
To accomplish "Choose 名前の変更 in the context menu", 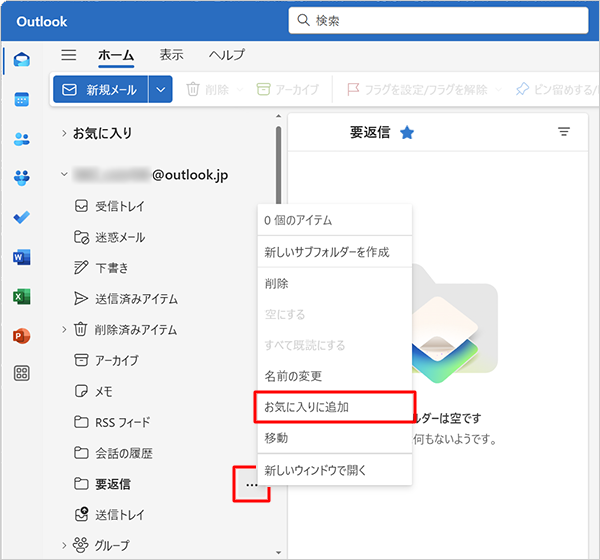I will [x=335, y=376].
